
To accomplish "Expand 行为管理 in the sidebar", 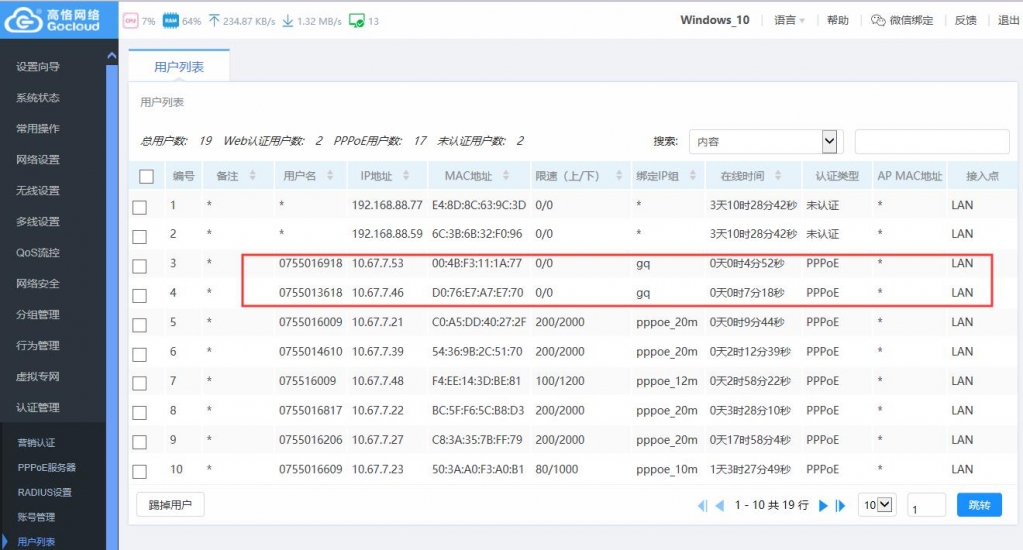I will click(x=38, y=346).
